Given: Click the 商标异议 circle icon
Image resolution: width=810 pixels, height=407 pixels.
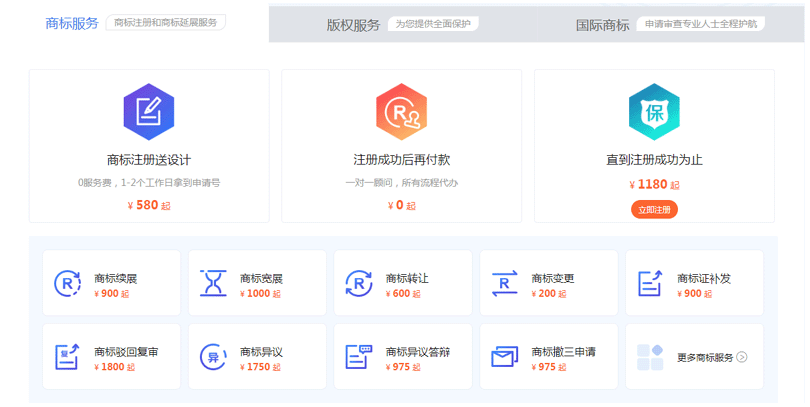Looking at the screenshot, I should pos(213,357).
